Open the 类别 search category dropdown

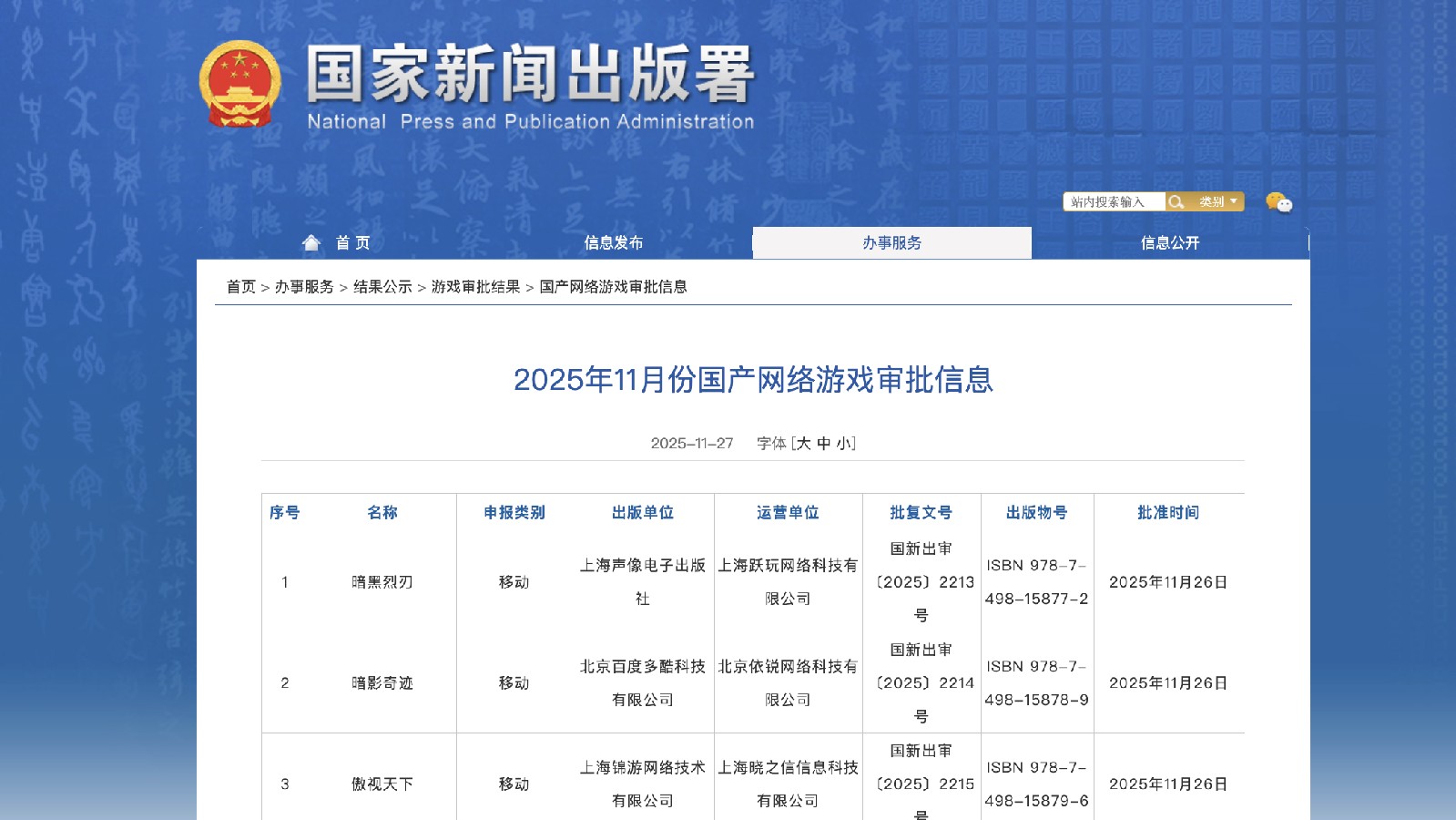click(x=1217, y=201)
